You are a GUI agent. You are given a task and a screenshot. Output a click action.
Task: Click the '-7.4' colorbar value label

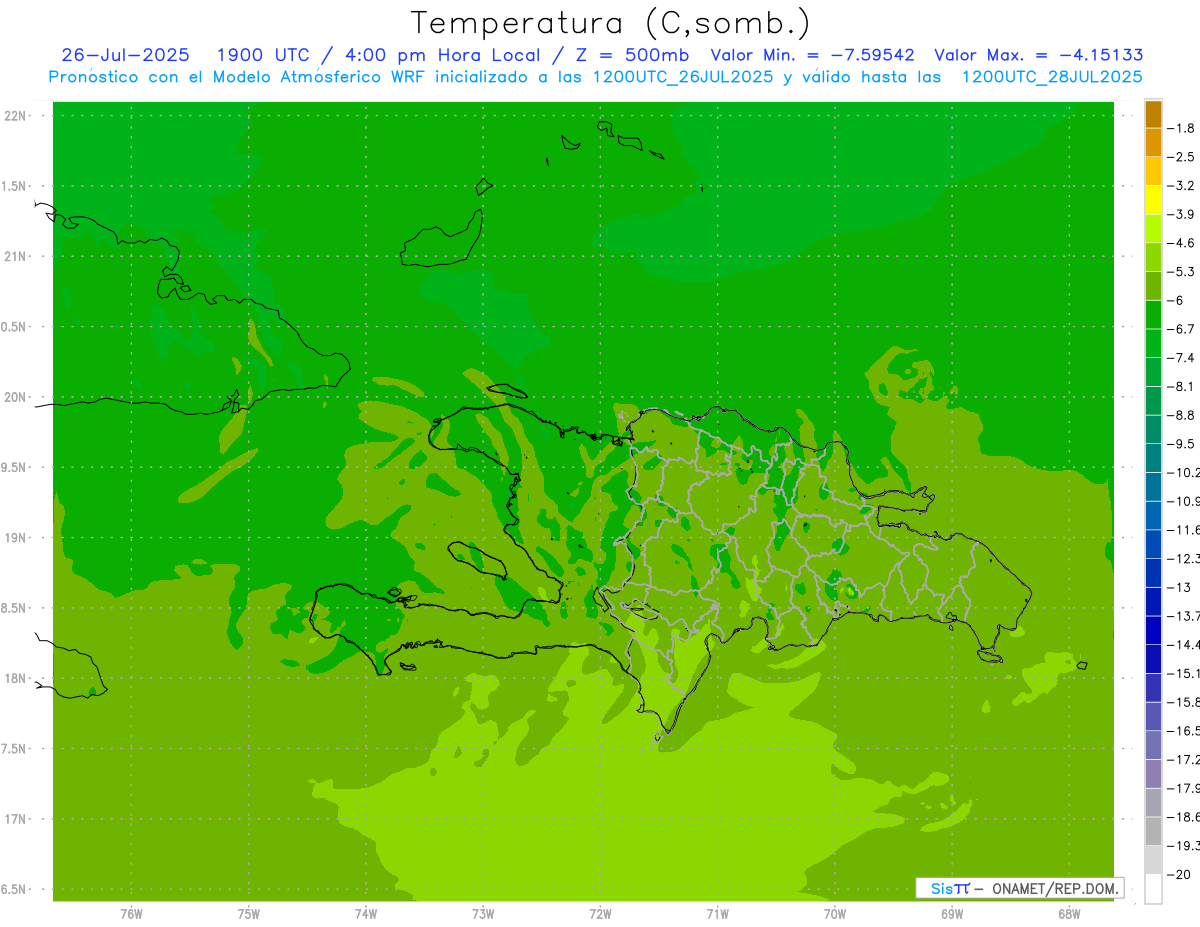pos(1183,358)
